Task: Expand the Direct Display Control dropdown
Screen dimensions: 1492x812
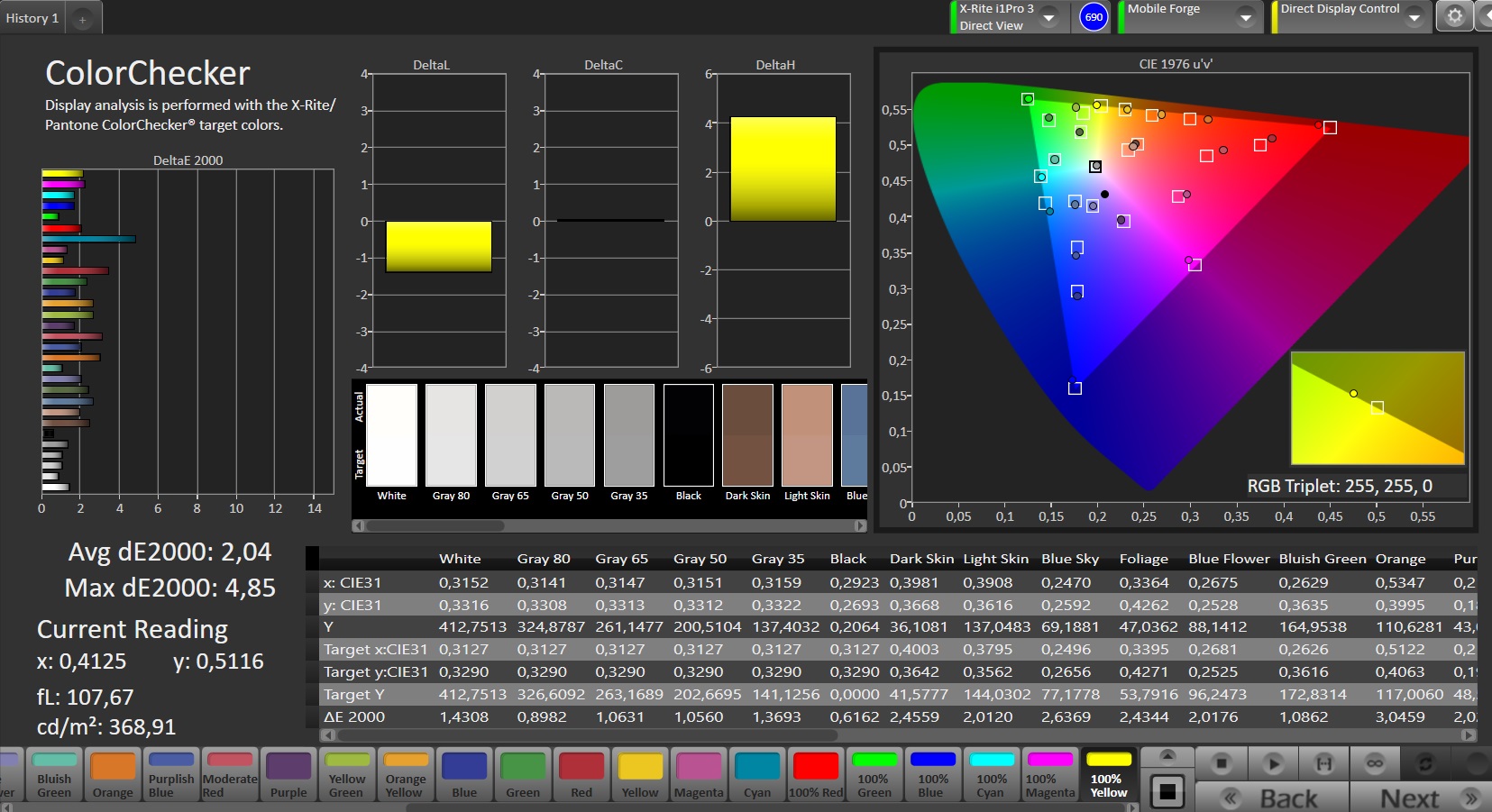Action: coord(1414,17)
